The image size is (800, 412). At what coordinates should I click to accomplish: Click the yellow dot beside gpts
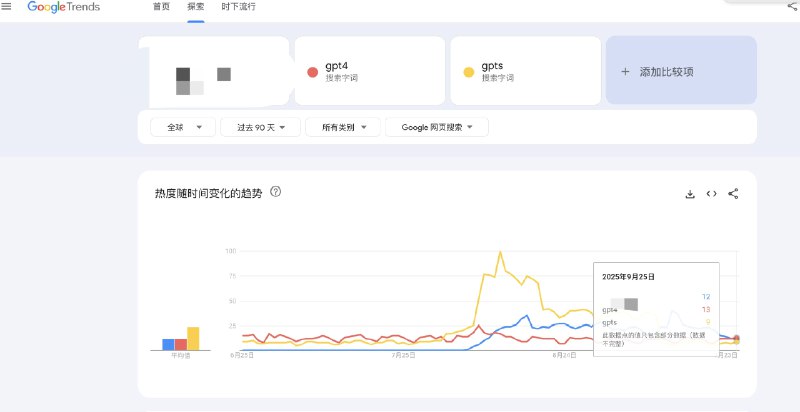468,72
